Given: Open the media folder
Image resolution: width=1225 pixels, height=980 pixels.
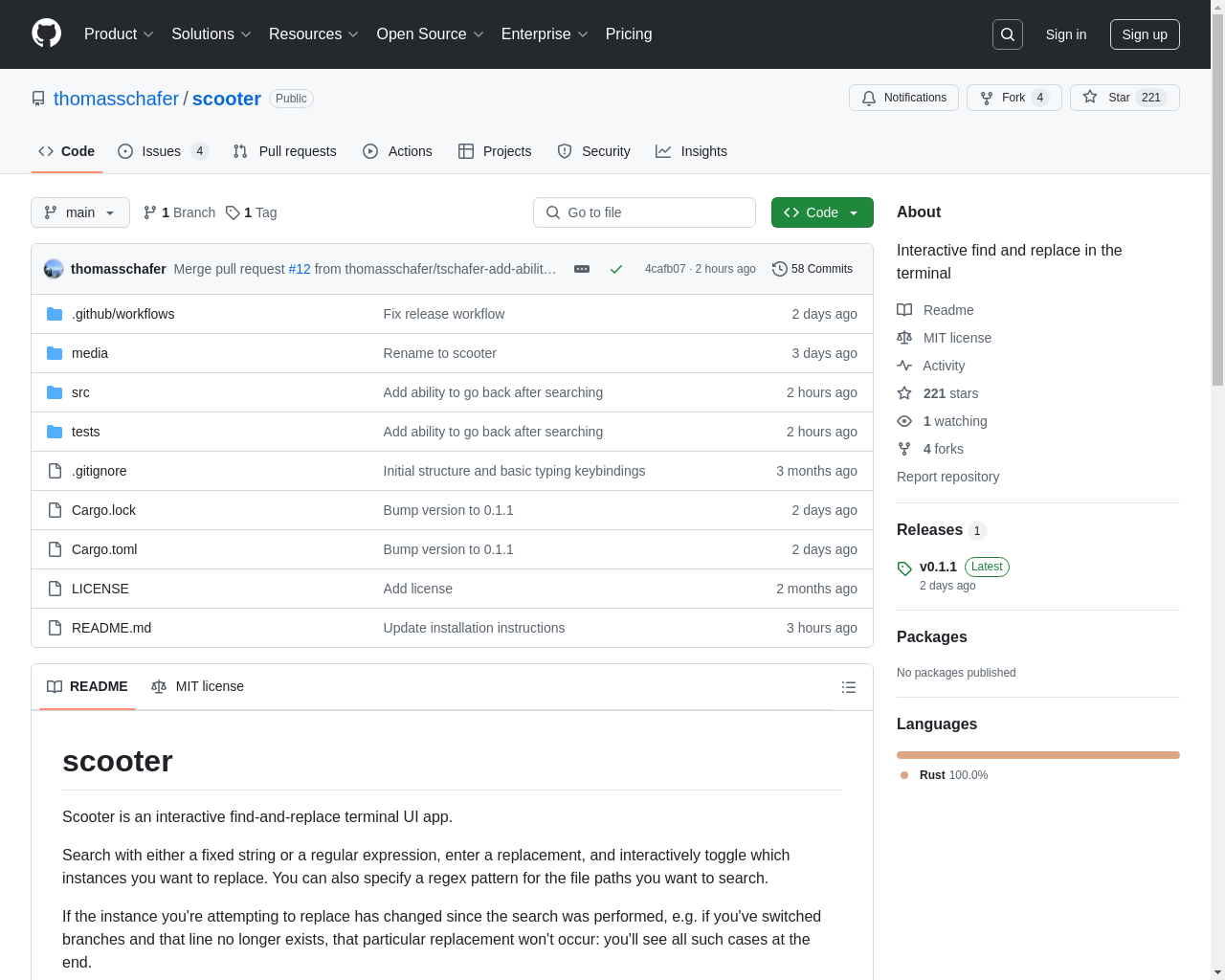Looking at the screenshot, I should tap(90, 353).
